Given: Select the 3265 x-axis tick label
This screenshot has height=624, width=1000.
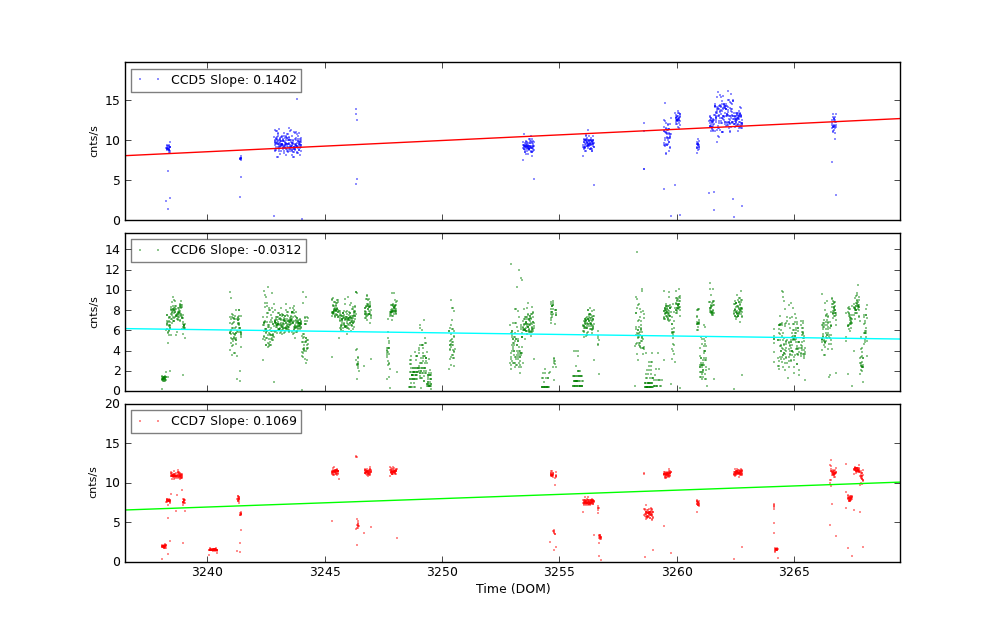Looking at the screenshot, I should point(794,572).
